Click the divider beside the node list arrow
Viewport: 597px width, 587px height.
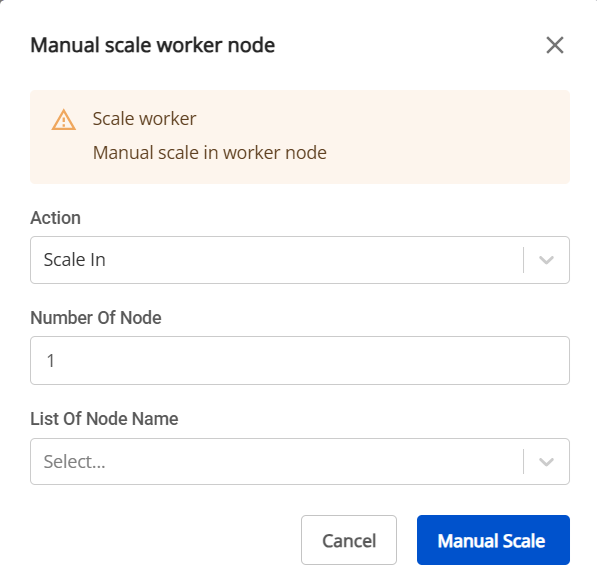pos(524,462)
